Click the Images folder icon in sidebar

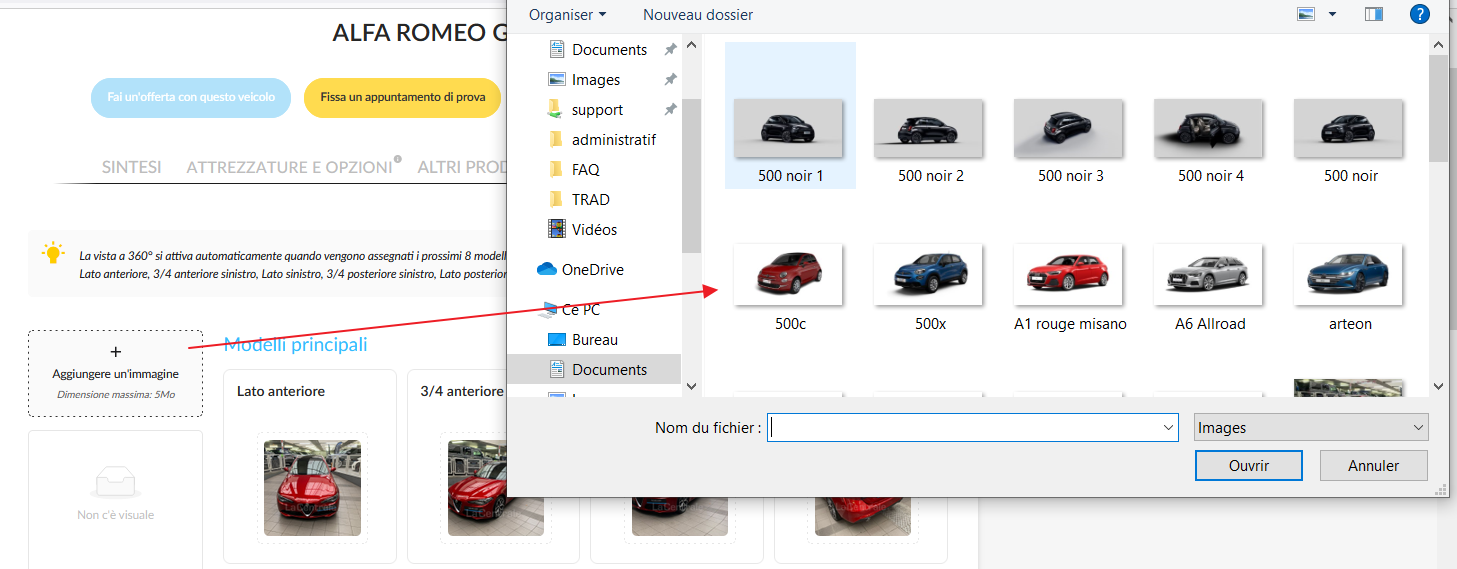[557, 79]
